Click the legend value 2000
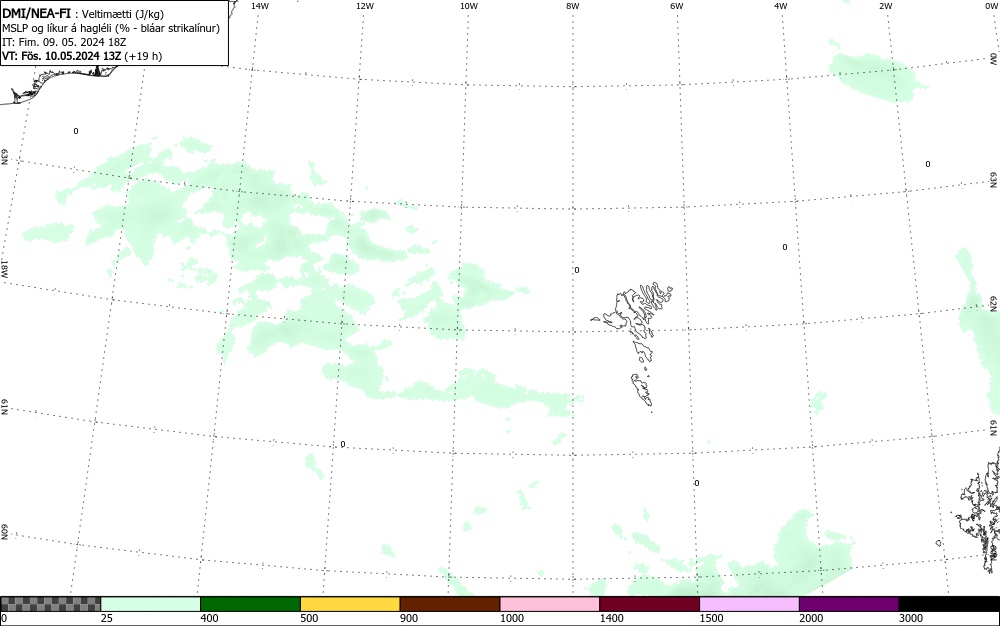The width and height of the screenshot is (1000, 626). [811, 618]
